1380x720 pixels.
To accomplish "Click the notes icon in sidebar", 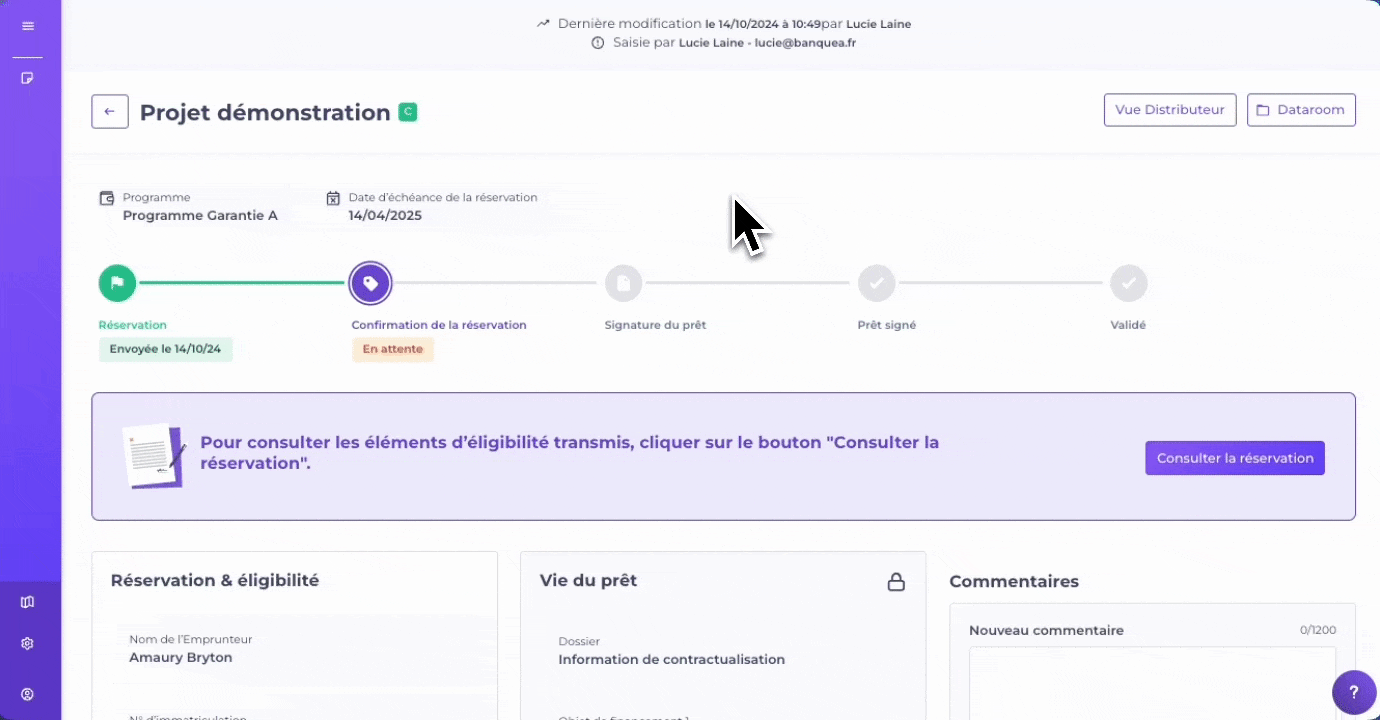I will [x=27, y=78].
